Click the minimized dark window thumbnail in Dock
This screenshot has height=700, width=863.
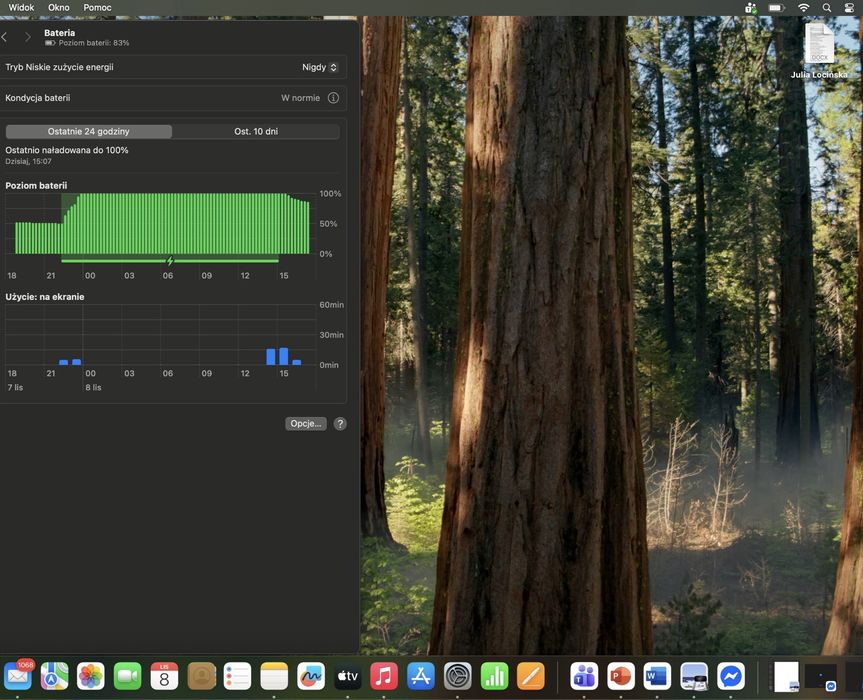point(821,676)
